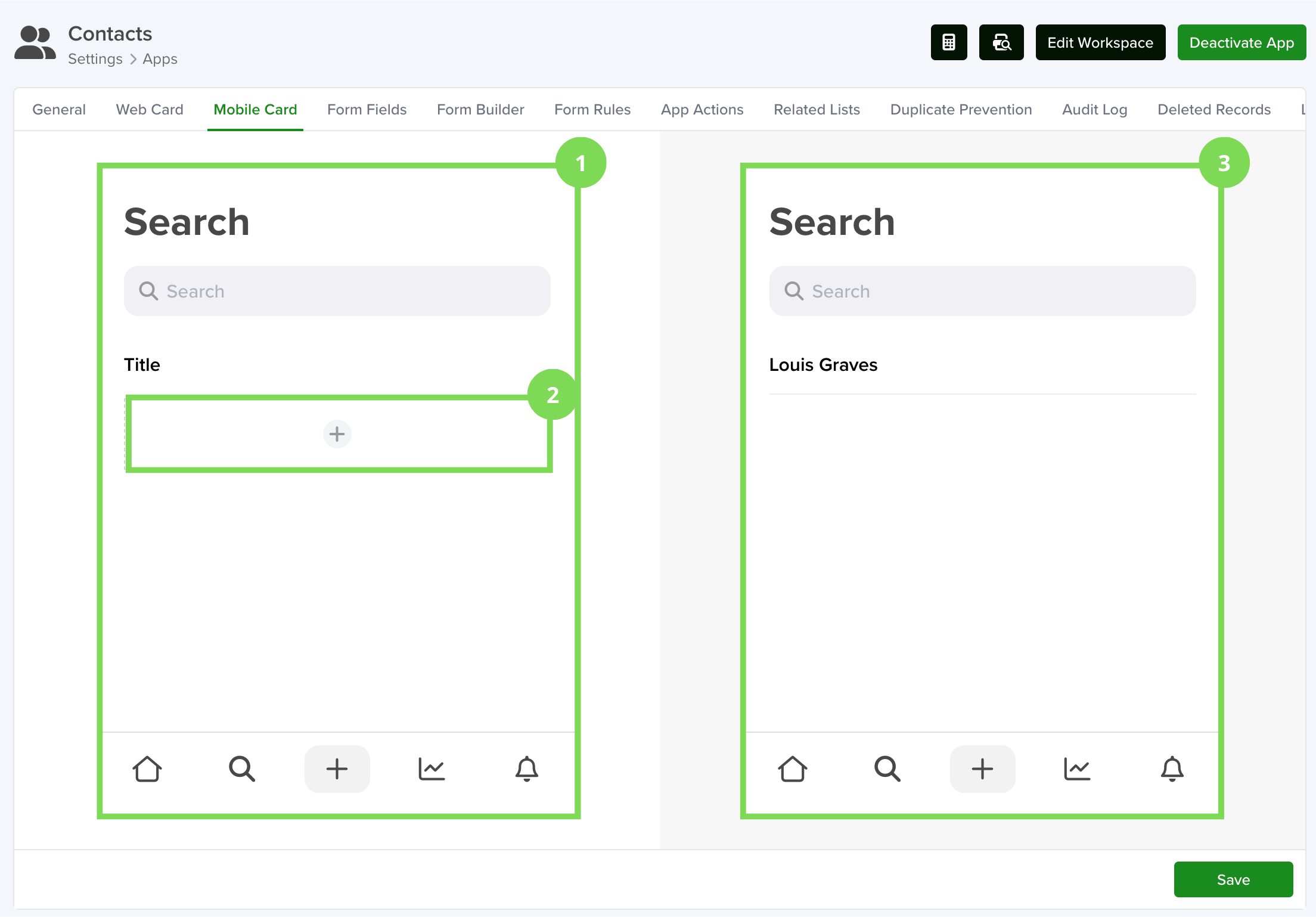1316x917 pixels.
Task: Tap plus button in left preview bottom bar
Action: point(337,769)
